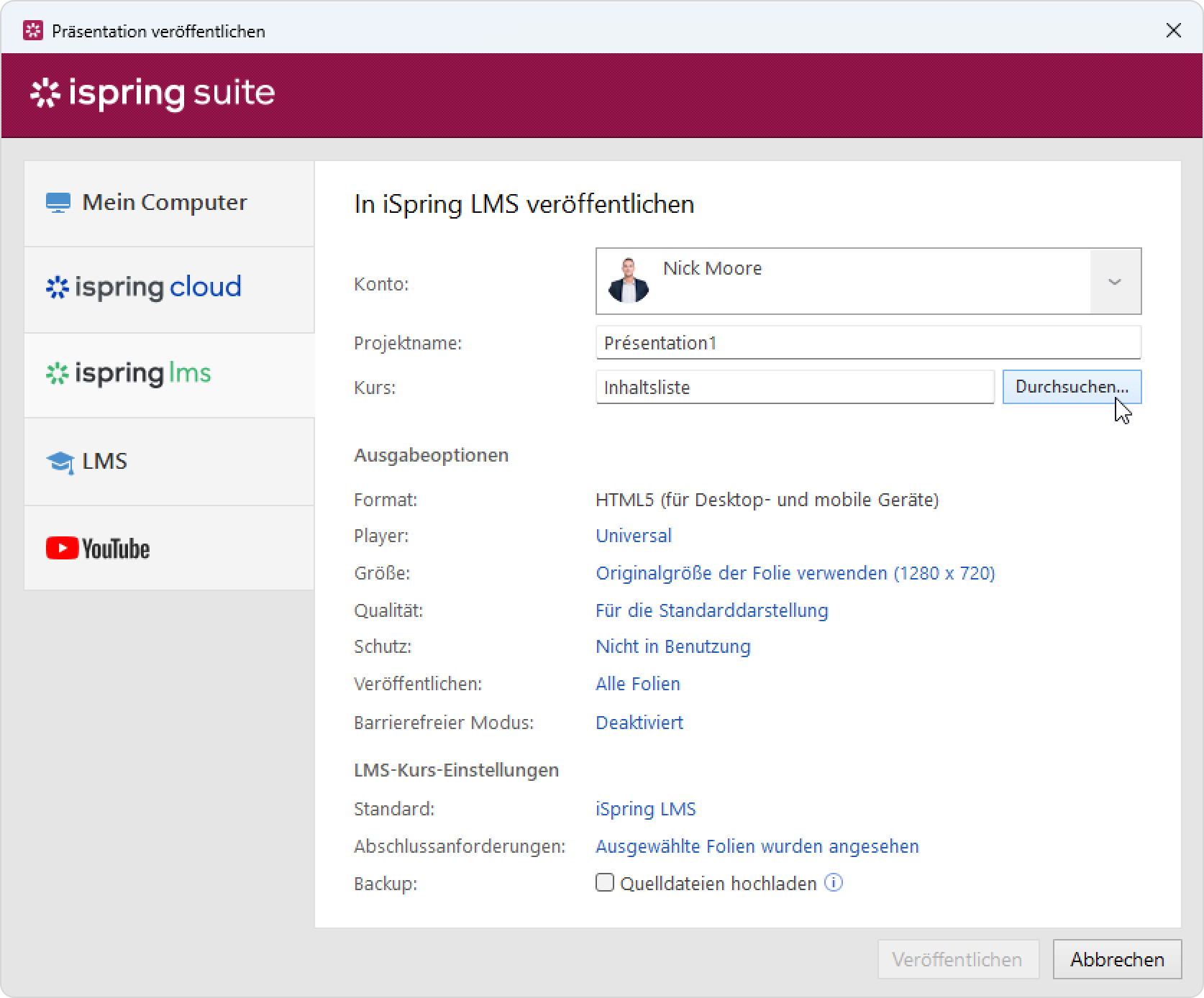Viewport: 1204px width, 998px height.
Task: Switch to the iSpring Cloud tab
Action: [169, 290]
